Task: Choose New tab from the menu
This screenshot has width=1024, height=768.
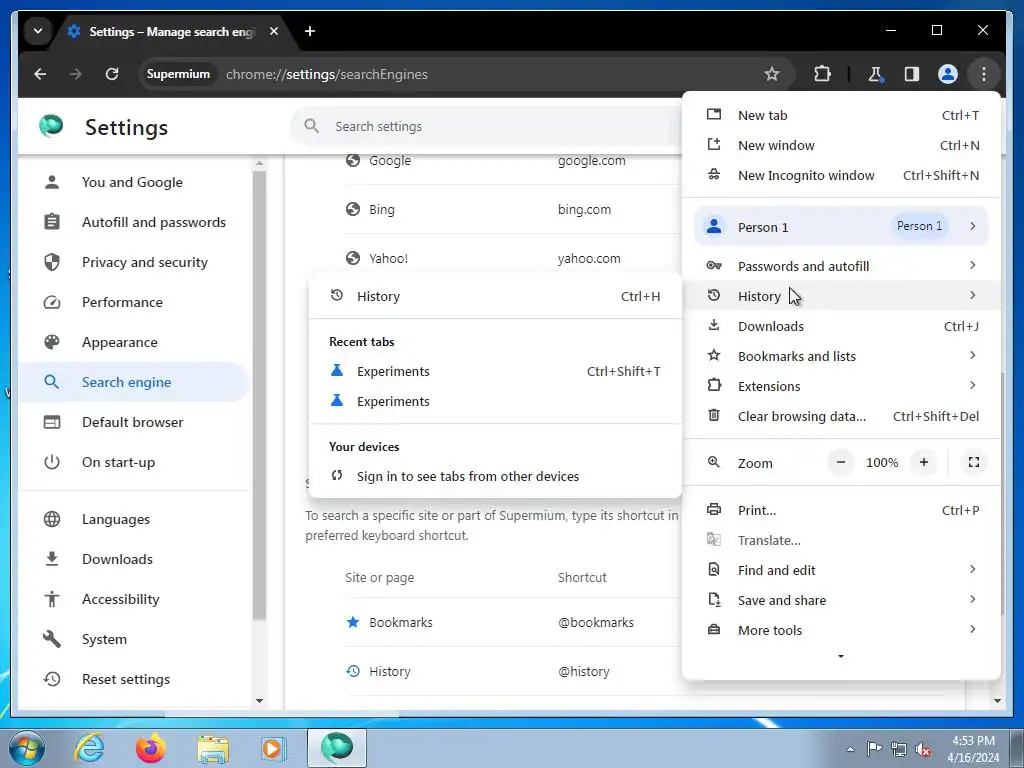Action: [841, 116]
